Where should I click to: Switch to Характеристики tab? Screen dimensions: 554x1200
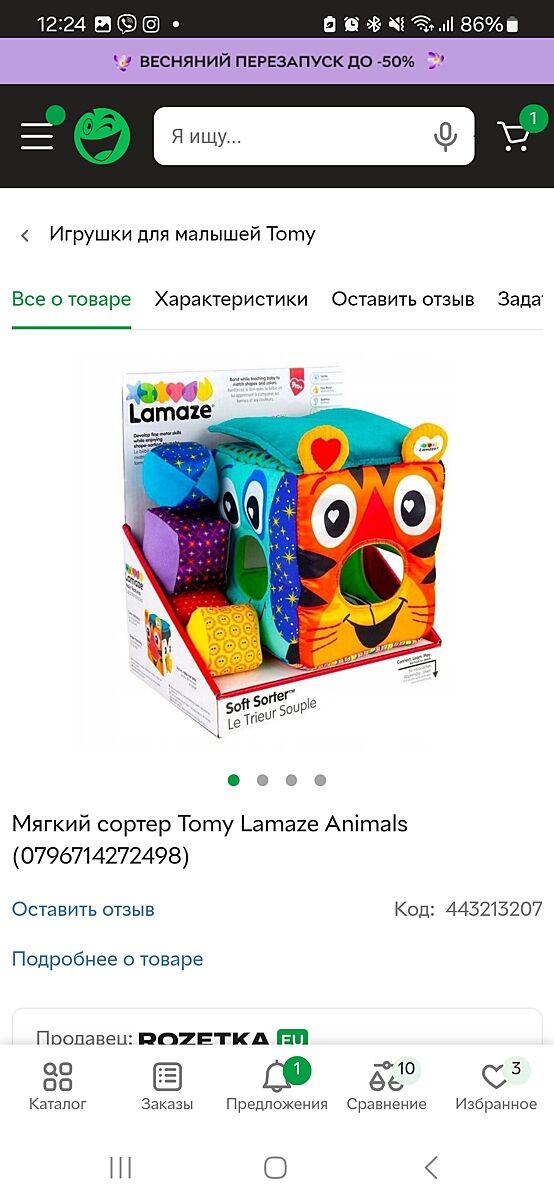pyautogui.click(x=231, y=299)
